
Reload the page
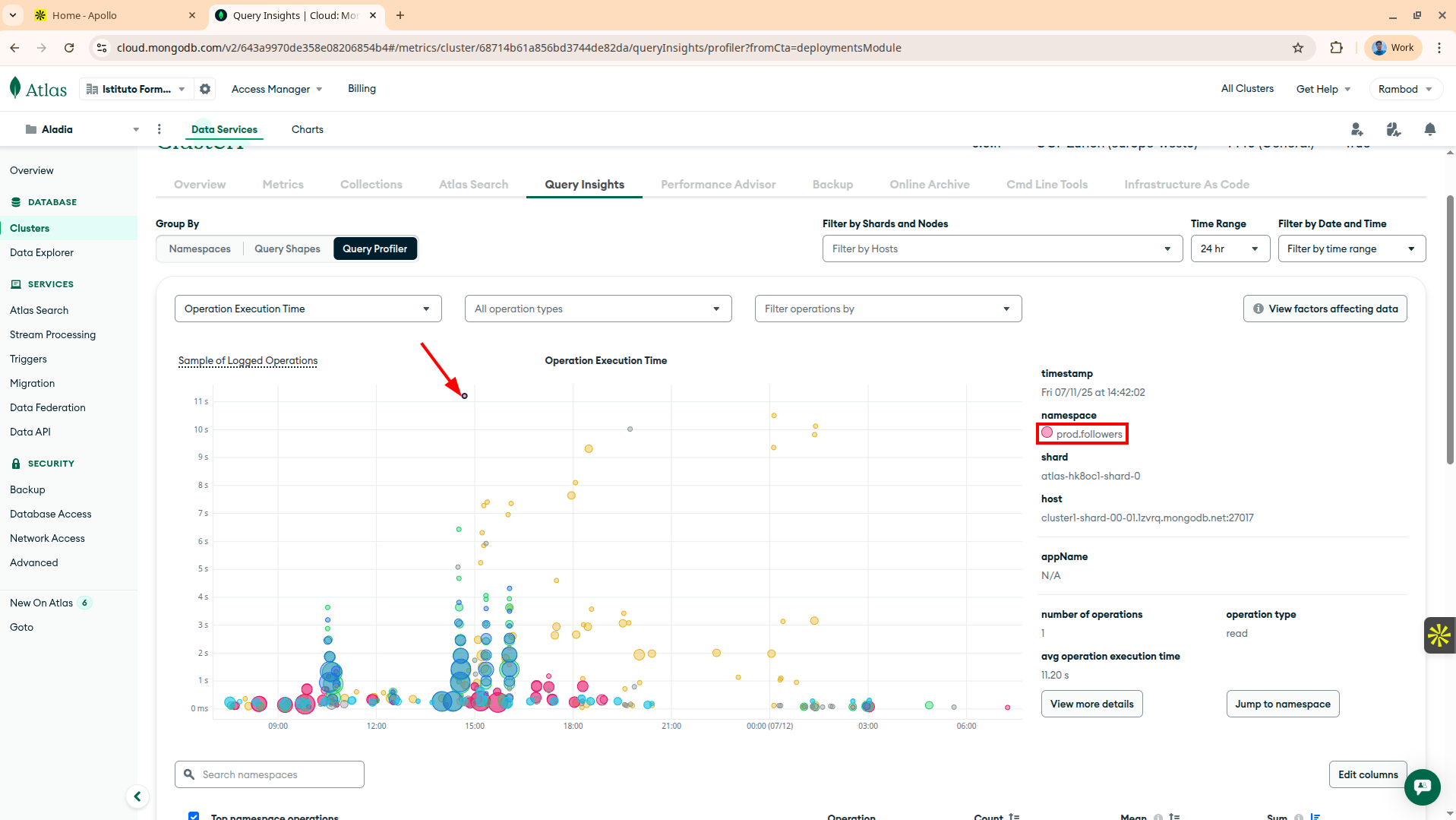pyautogui.click(x=69, y=48)
